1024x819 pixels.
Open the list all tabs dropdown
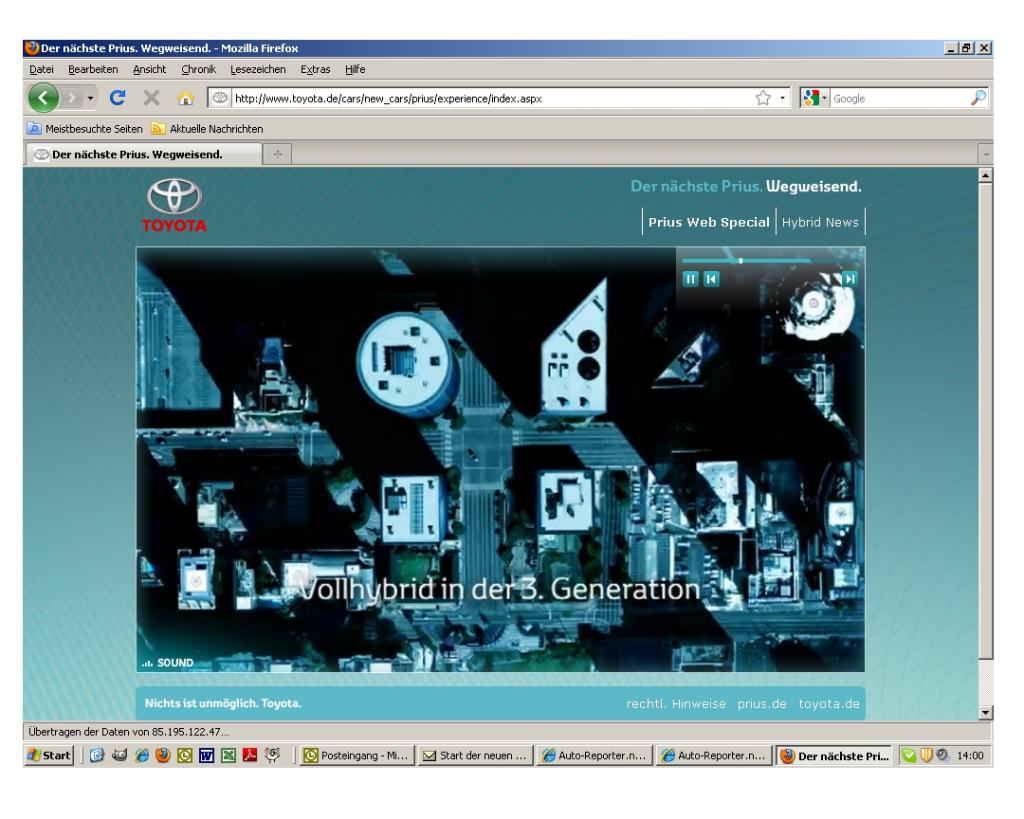tap(985, 155)
